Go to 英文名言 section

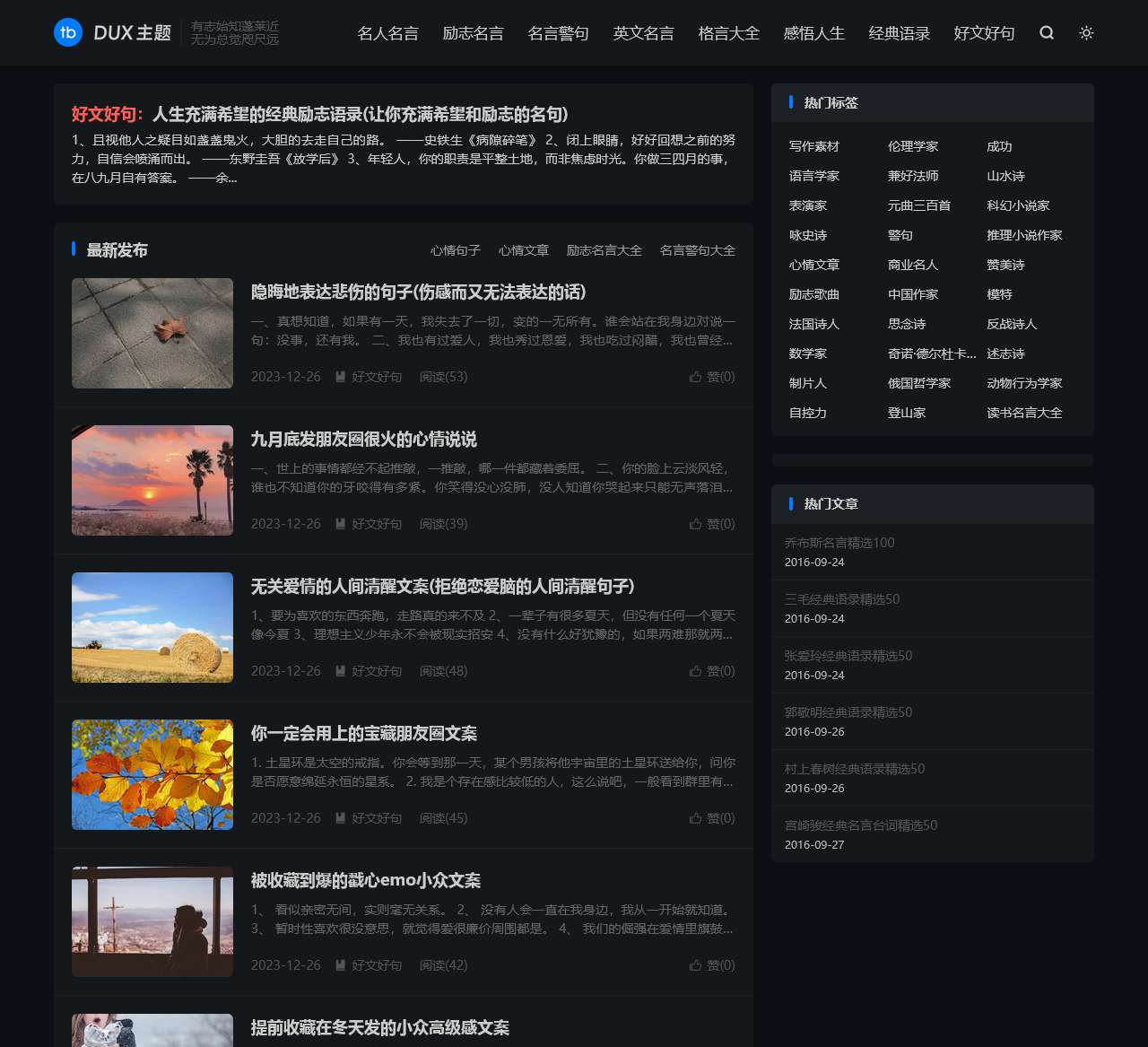pyautogui.click(x=643, y=33)
